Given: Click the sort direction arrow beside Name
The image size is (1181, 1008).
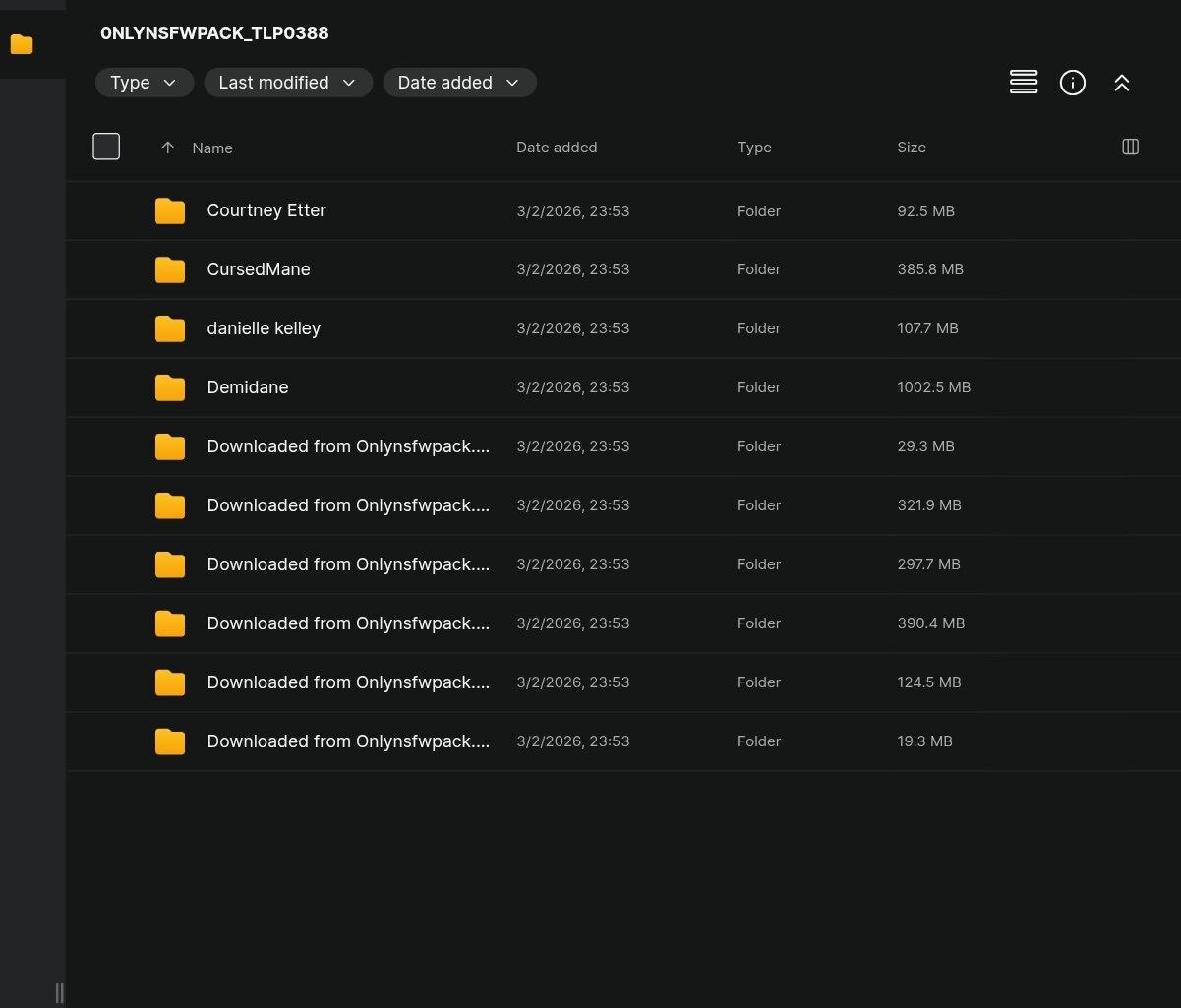Looking at the screenshot, I should 167,148.
